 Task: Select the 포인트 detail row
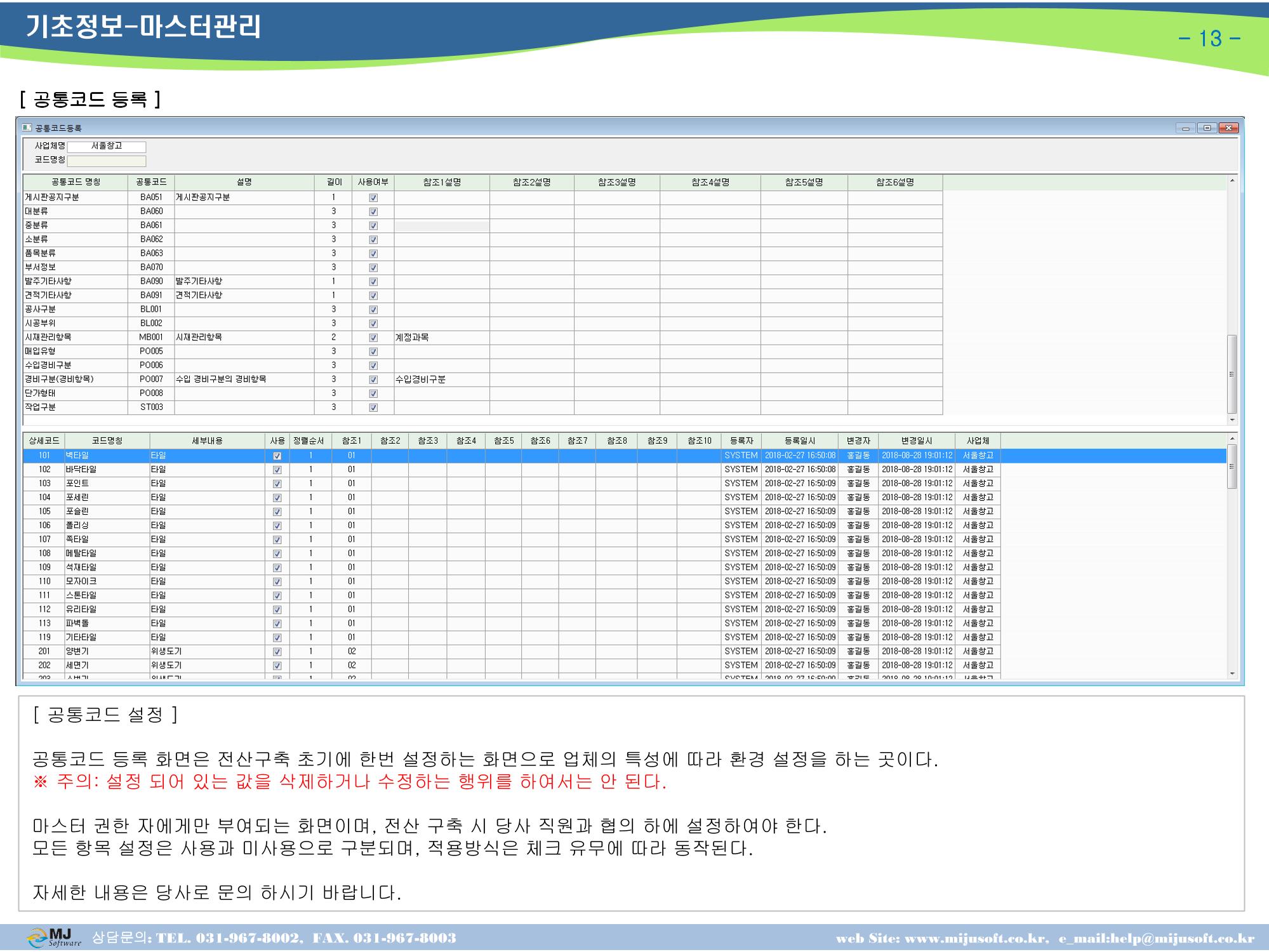pos(511,484)
